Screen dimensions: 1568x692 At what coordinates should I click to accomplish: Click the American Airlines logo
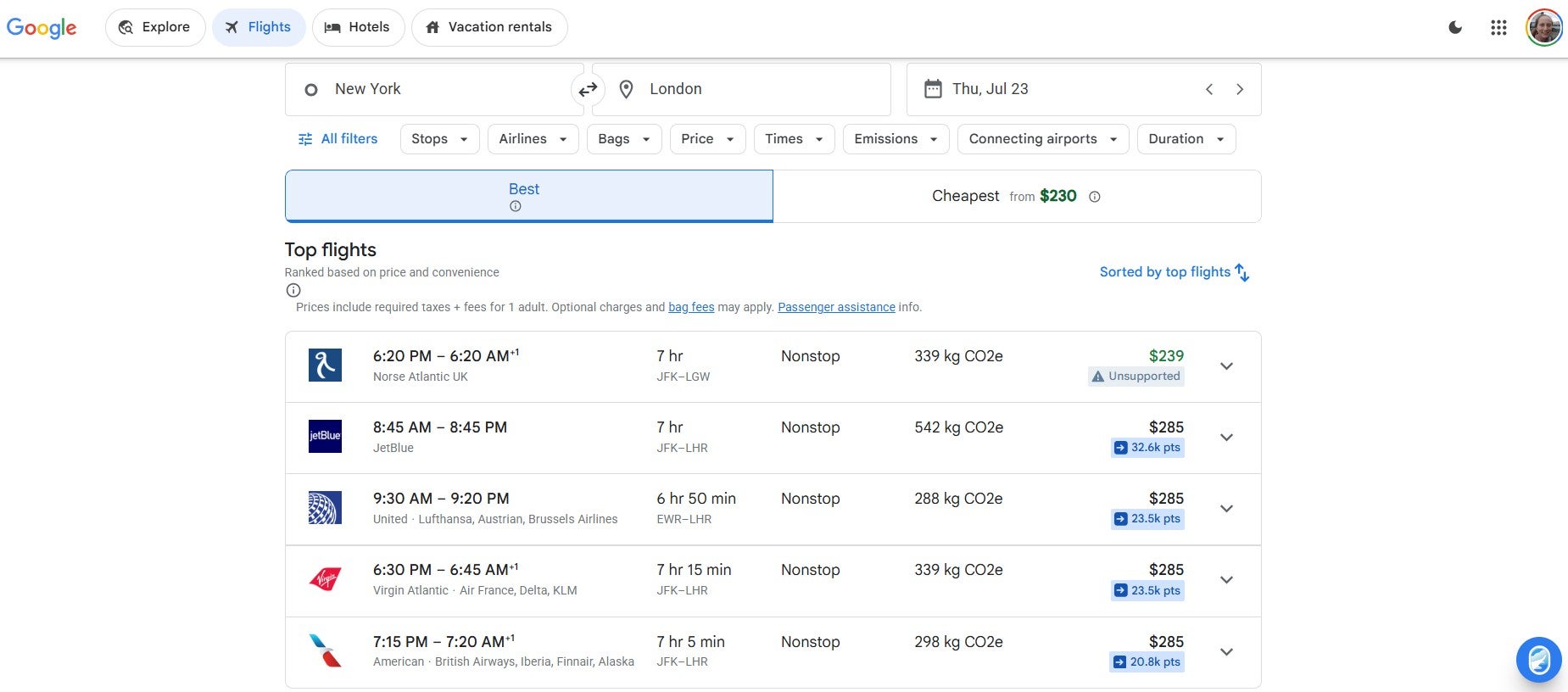pos(325,650)
